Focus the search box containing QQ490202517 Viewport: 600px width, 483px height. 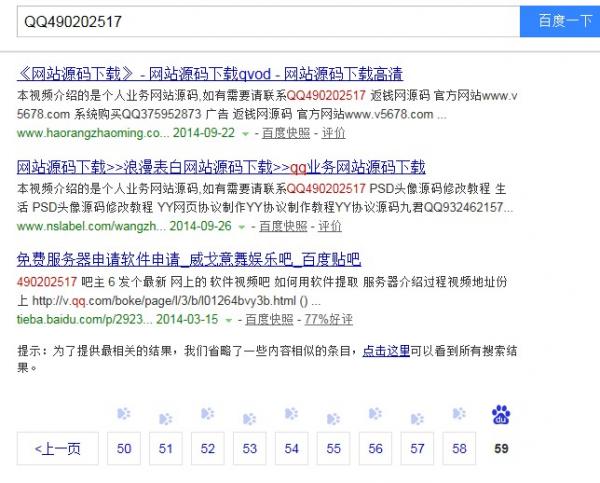tap(268, 21)
